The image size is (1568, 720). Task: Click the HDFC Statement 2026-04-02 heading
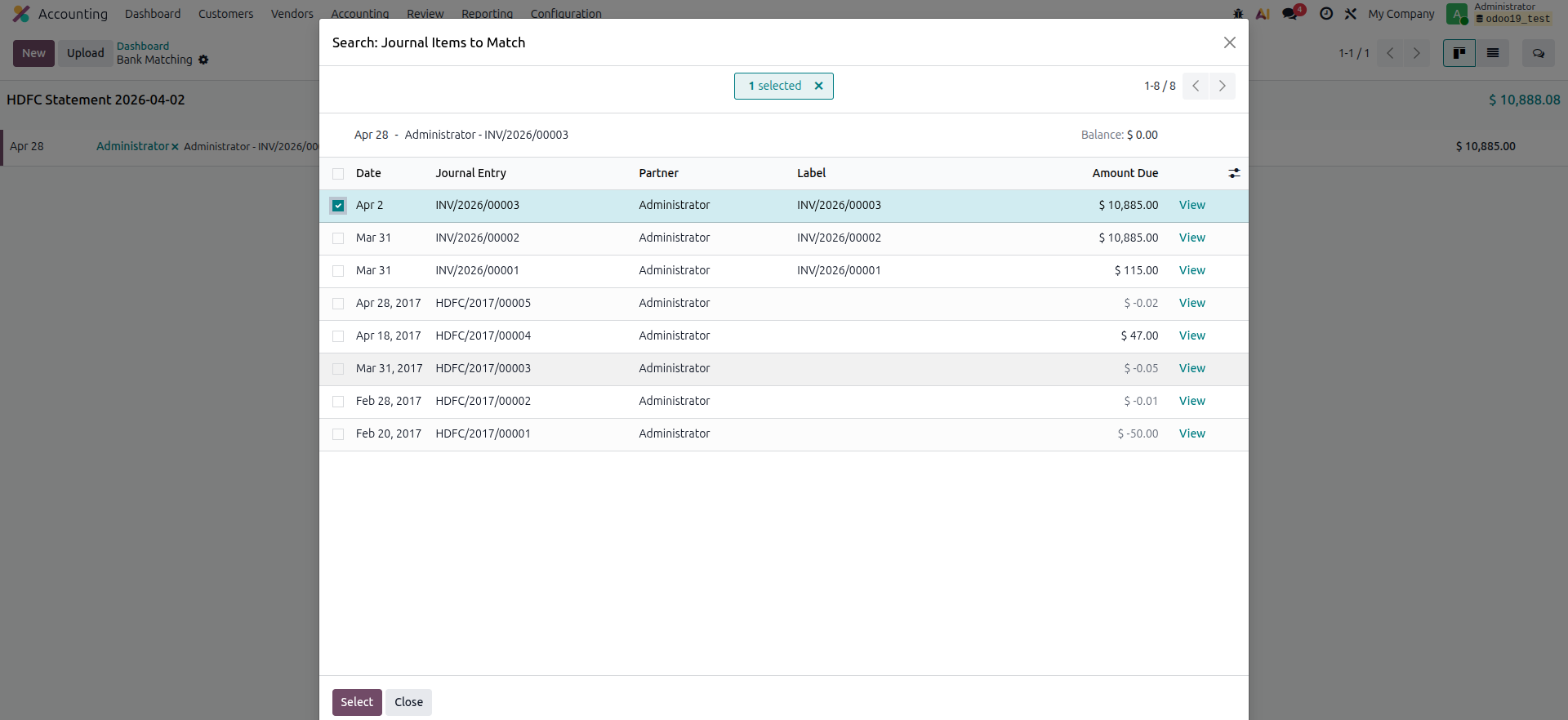pyautogui.click(x=96, y=100)
